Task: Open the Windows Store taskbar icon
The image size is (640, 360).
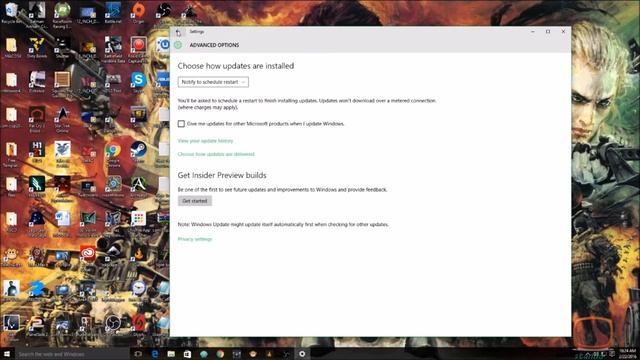Action: 187,354
